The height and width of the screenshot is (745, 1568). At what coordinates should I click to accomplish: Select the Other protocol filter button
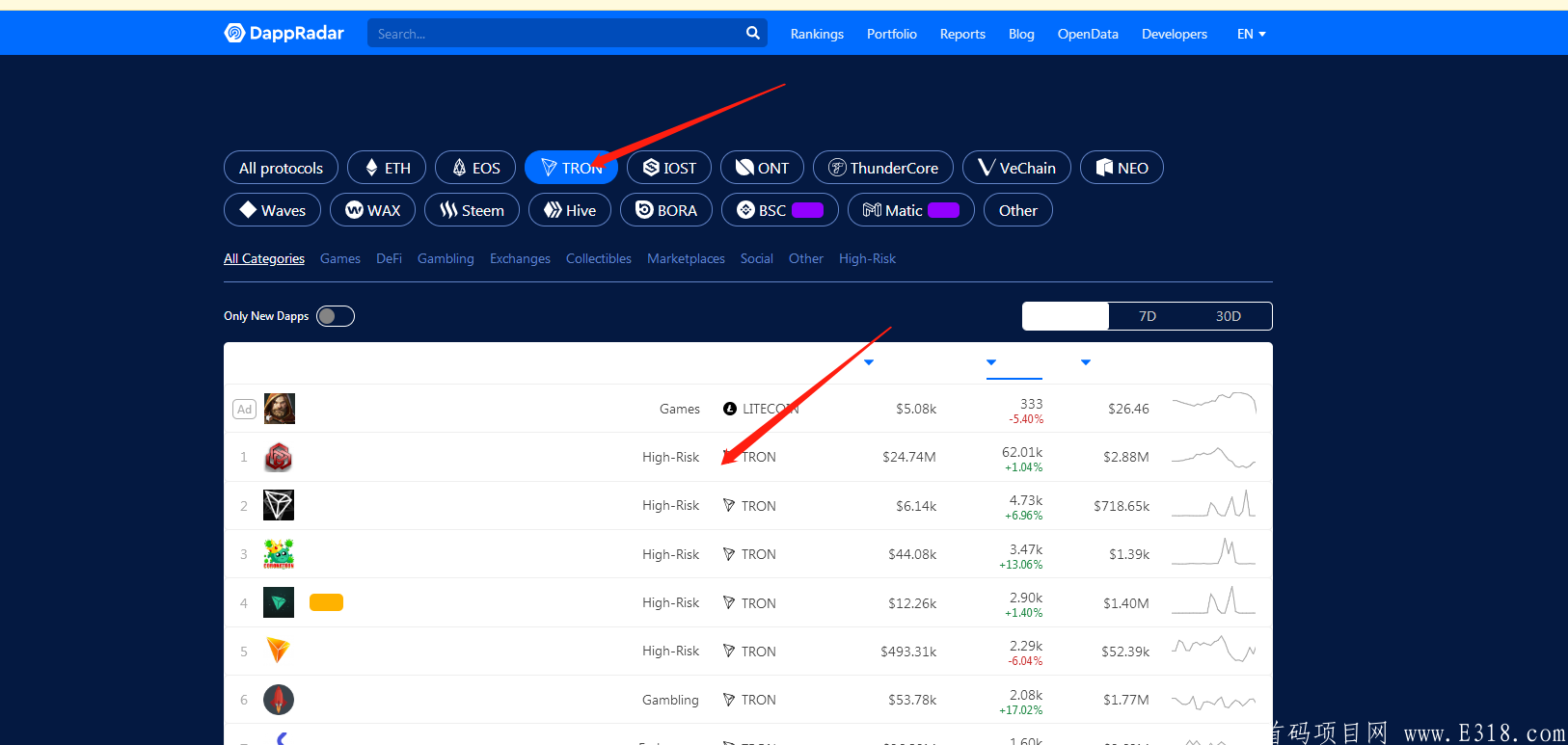[1018, 210]
